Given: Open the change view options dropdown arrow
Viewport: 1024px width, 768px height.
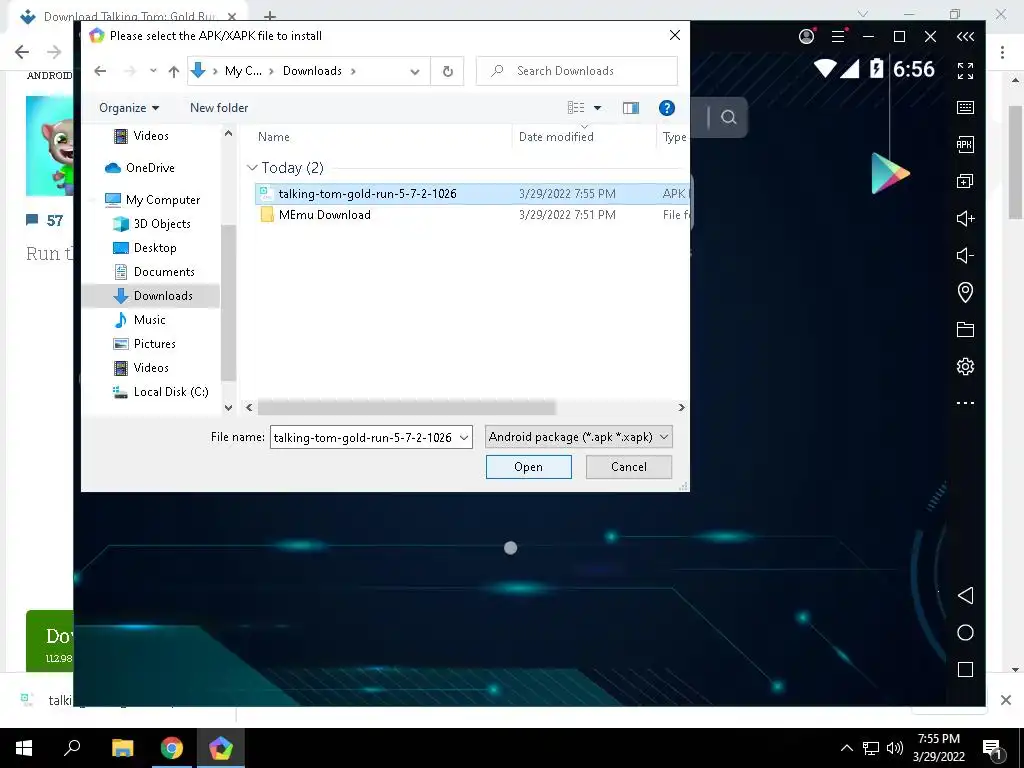Looking at the screenshot, I should click(x=597, y=108).
